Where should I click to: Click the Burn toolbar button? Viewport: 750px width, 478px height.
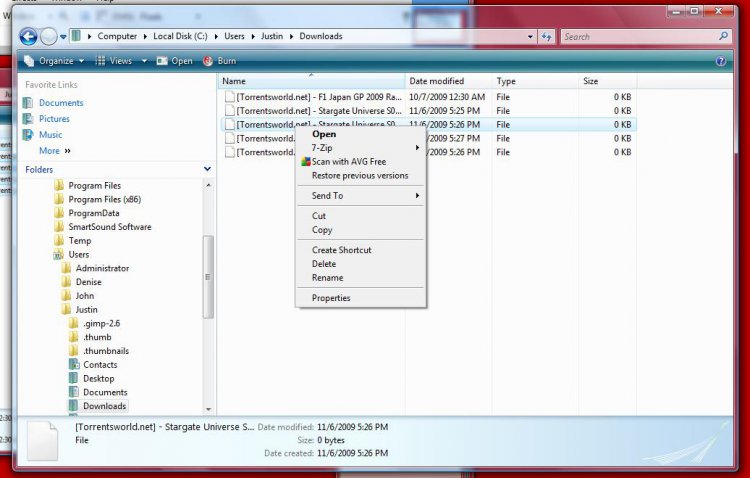coord(220,61)
